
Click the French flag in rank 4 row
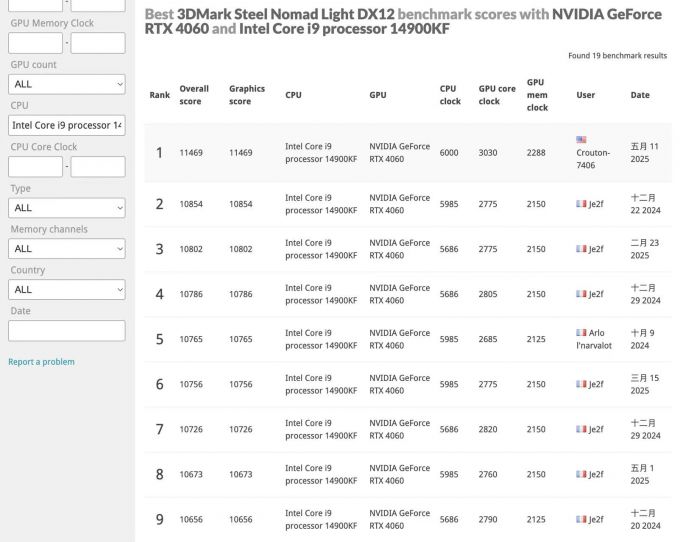[x=581, y=294]
